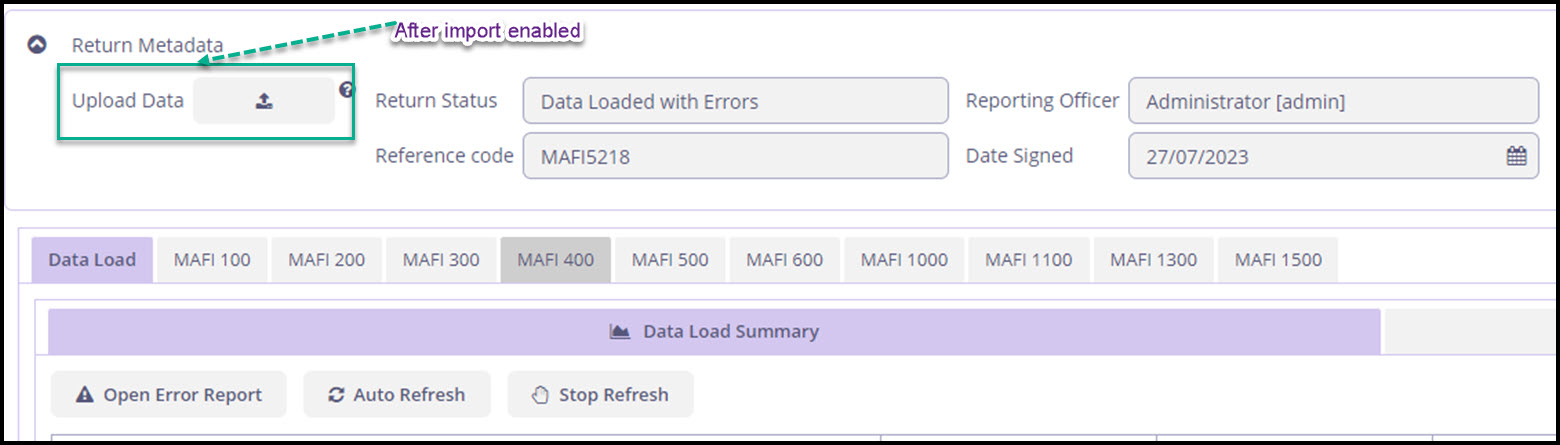Open the Date Signed calendar icon
The height and width of the screenshot is (445, 1560).
pos(1516,156)
